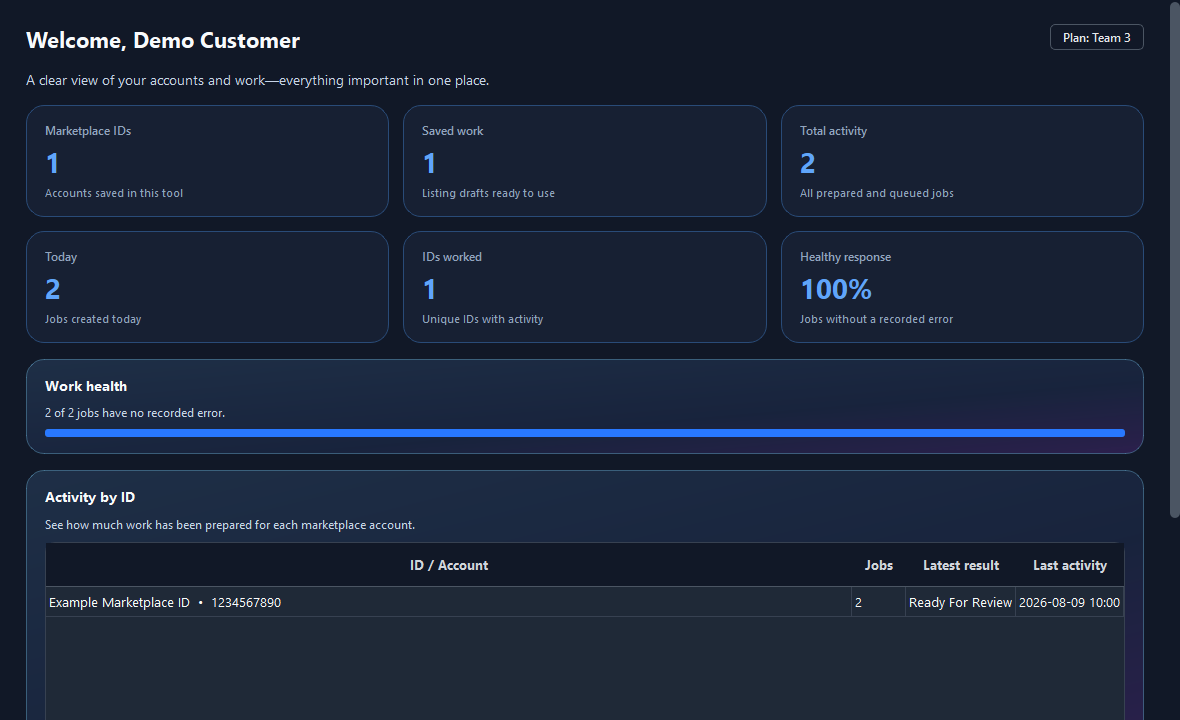Select the Total activity stat card
Screen dimensions: 1180x720
962,161
